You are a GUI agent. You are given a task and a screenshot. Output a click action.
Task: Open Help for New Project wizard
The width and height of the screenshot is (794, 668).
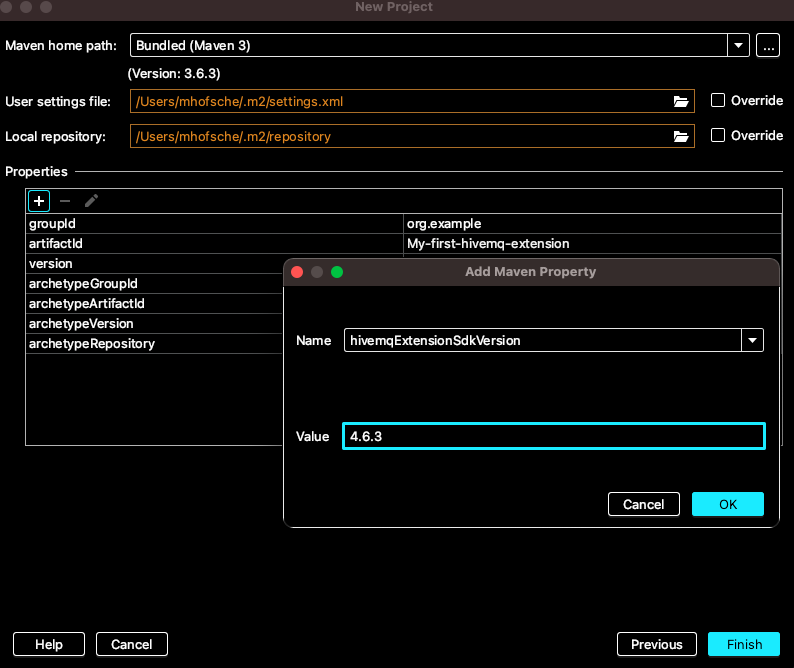tap(48, 644)
